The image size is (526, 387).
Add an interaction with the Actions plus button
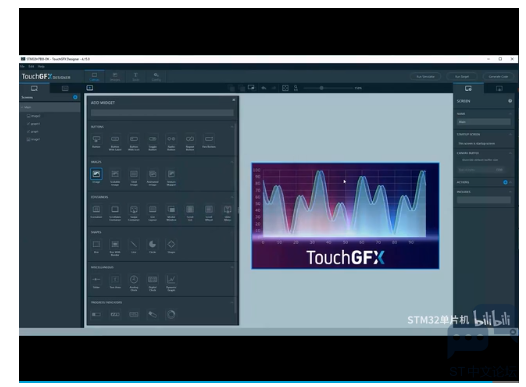point(505,182)
